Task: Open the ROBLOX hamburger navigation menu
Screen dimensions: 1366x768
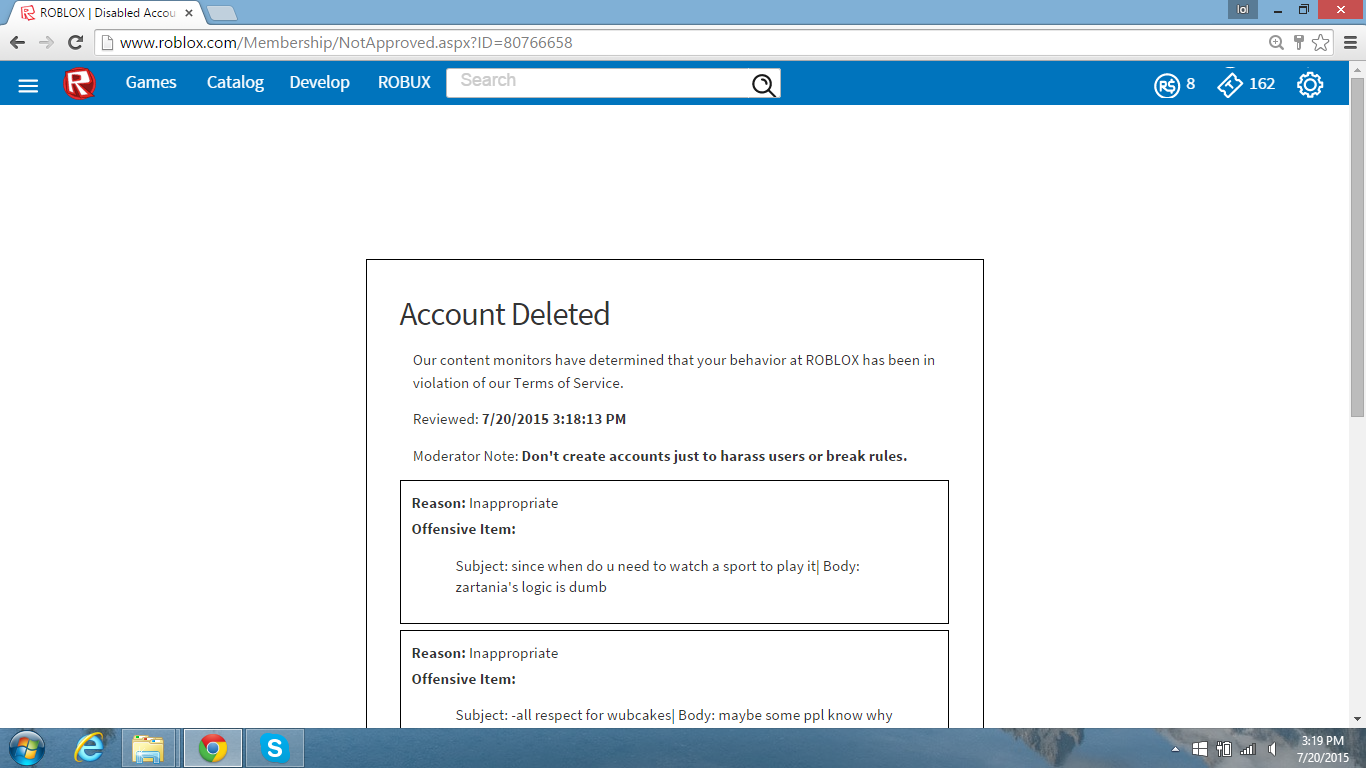Action: click(x=28, y=85)
